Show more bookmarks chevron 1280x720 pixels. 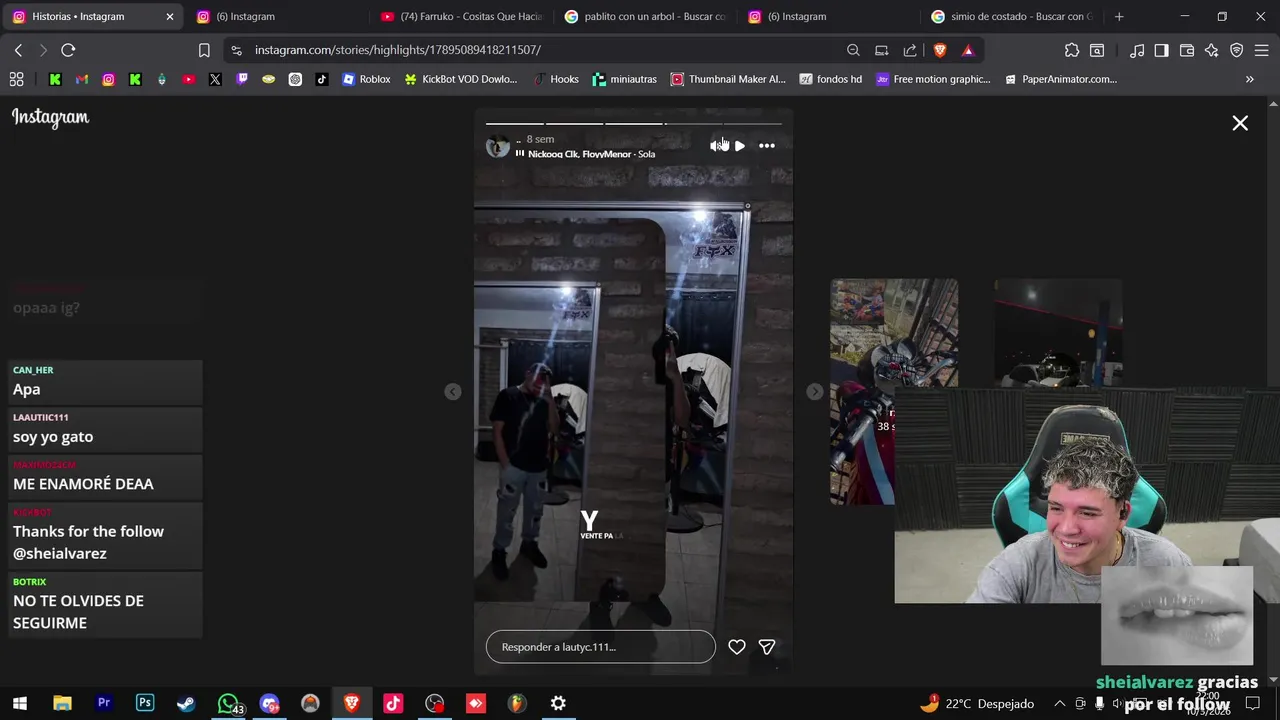pyautogui.click(x=1250, y=79)
